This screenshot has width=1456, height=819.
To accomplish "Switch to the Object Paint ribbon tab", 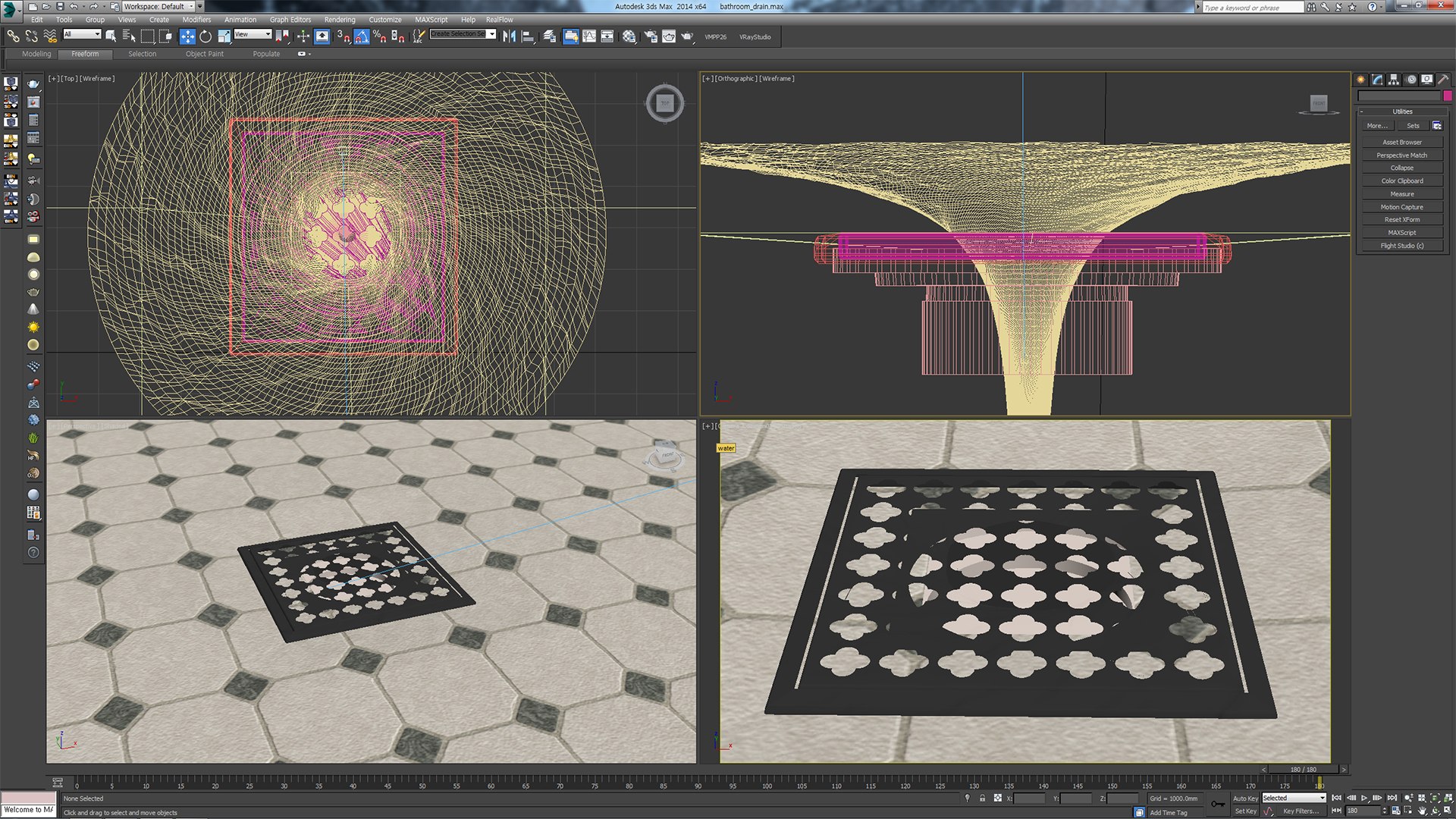I will tap(204, 54).
